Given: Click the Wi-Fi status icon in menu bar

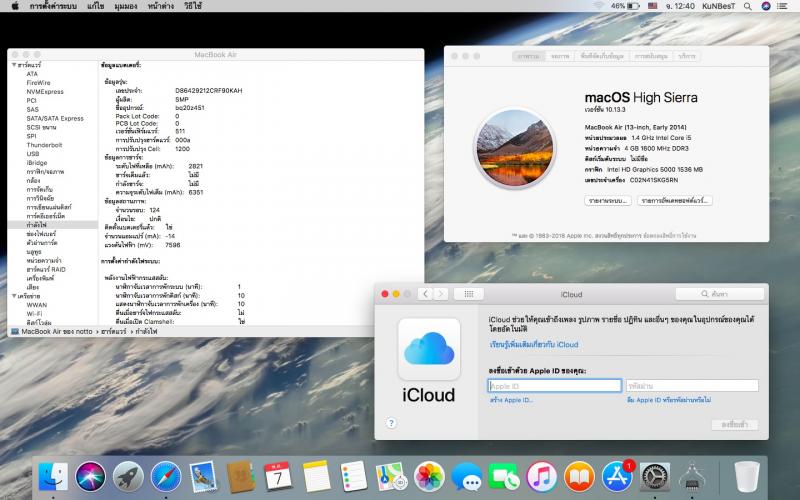Looking at the screenshot, I should (x=599, y=6).
